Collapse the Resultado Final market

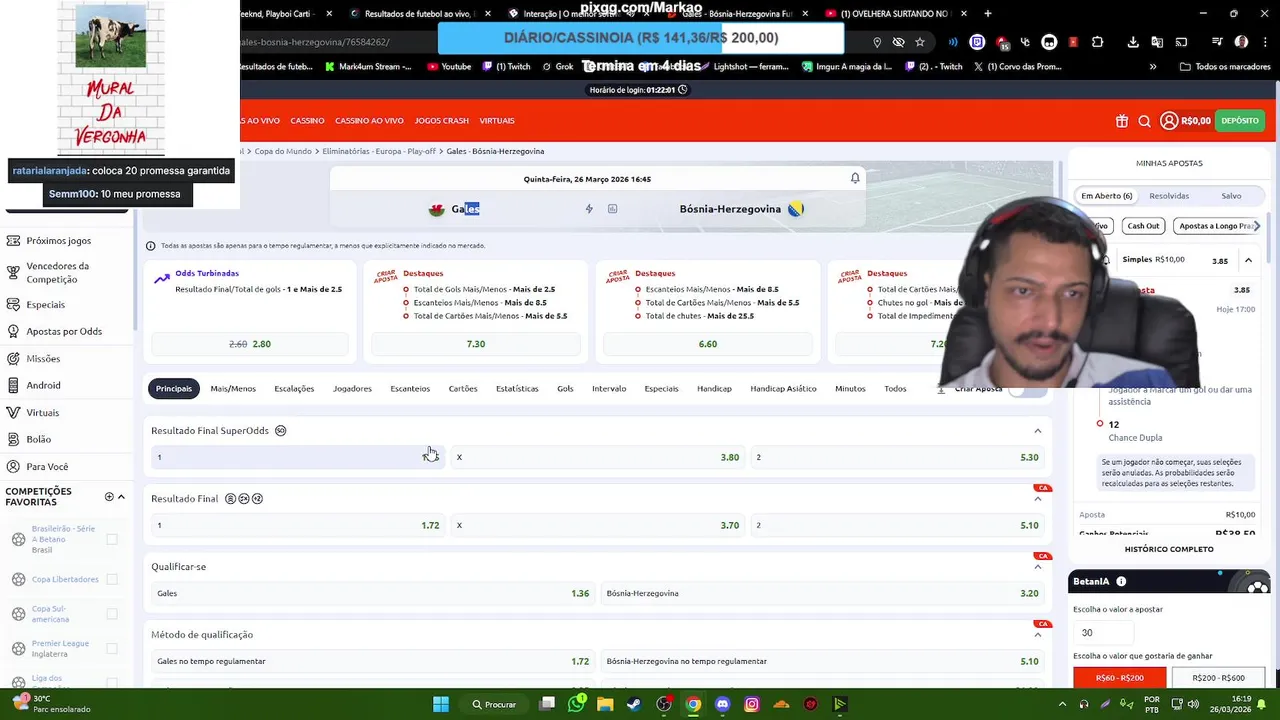tap(1037, 499)
